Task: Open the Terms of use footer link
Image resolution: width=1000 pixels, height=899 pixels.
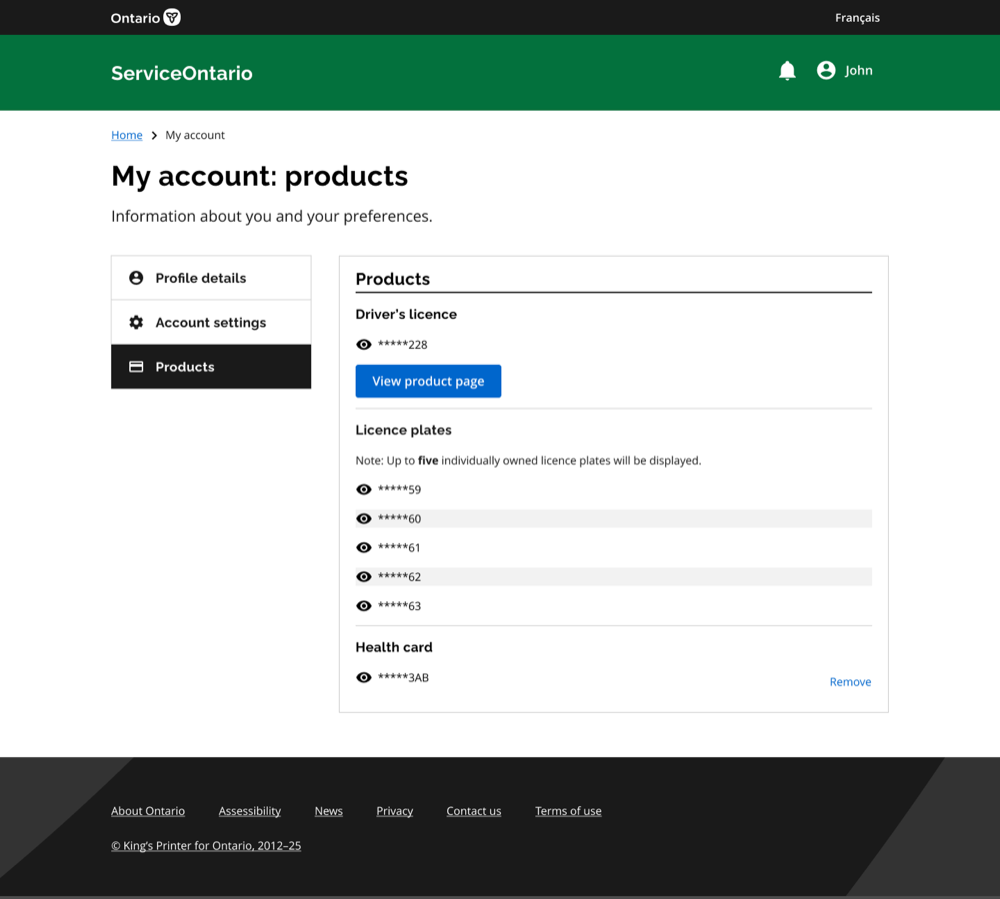Action: tap(568, 811)
